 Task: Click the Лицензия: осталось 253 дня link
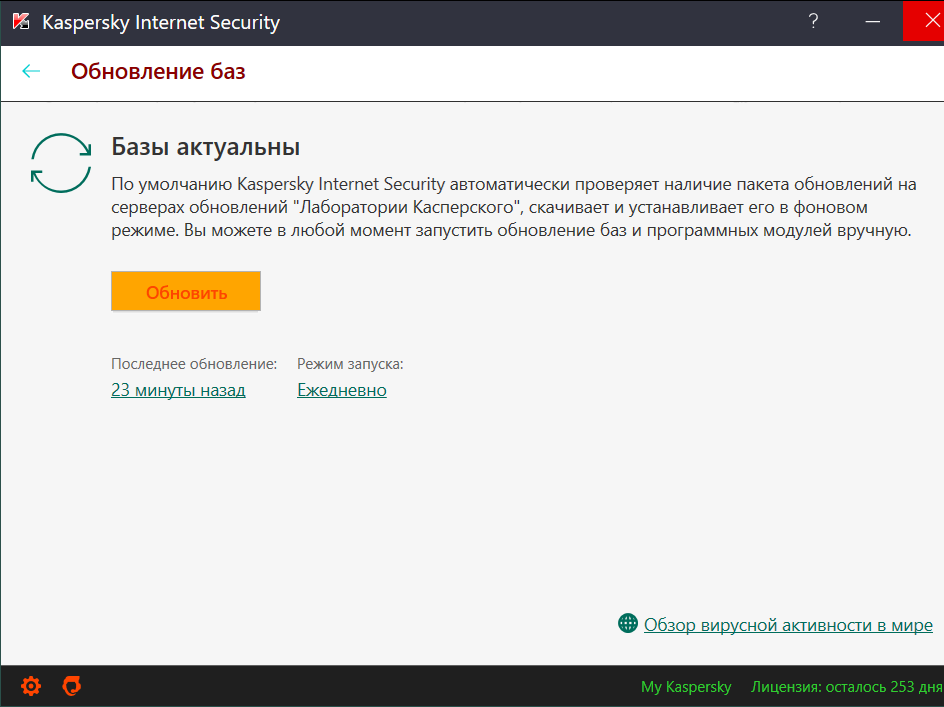(846, 687)
